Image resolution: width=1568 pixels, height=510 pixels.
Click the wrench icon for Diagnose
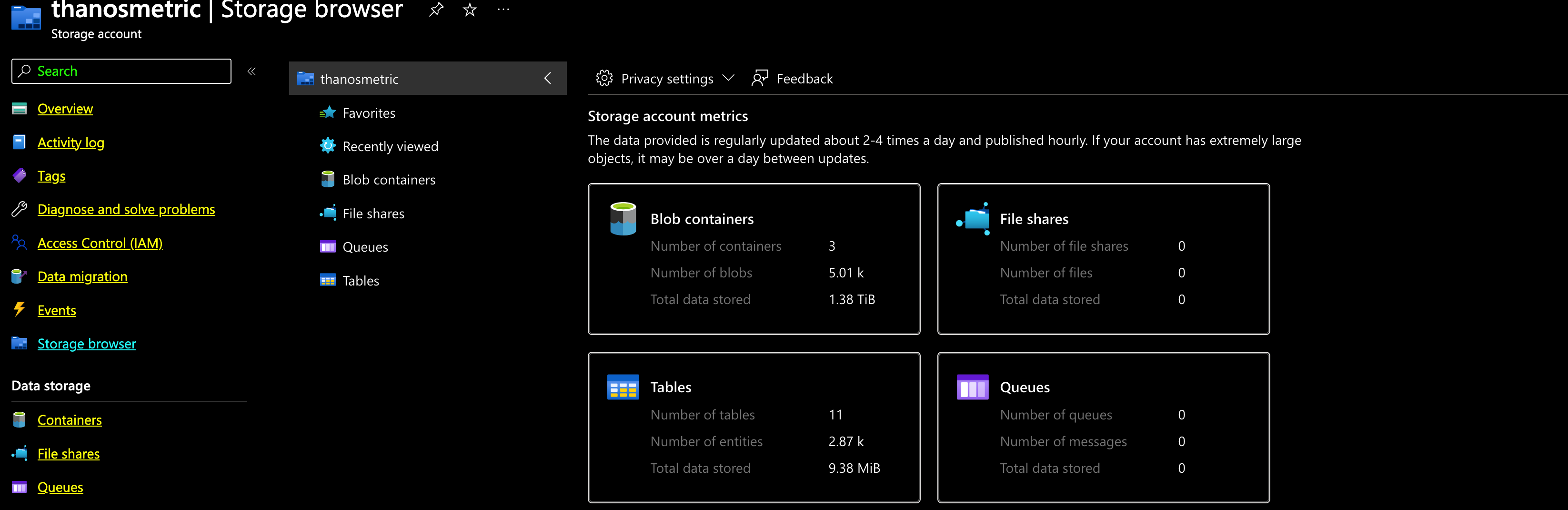point(20,209)
